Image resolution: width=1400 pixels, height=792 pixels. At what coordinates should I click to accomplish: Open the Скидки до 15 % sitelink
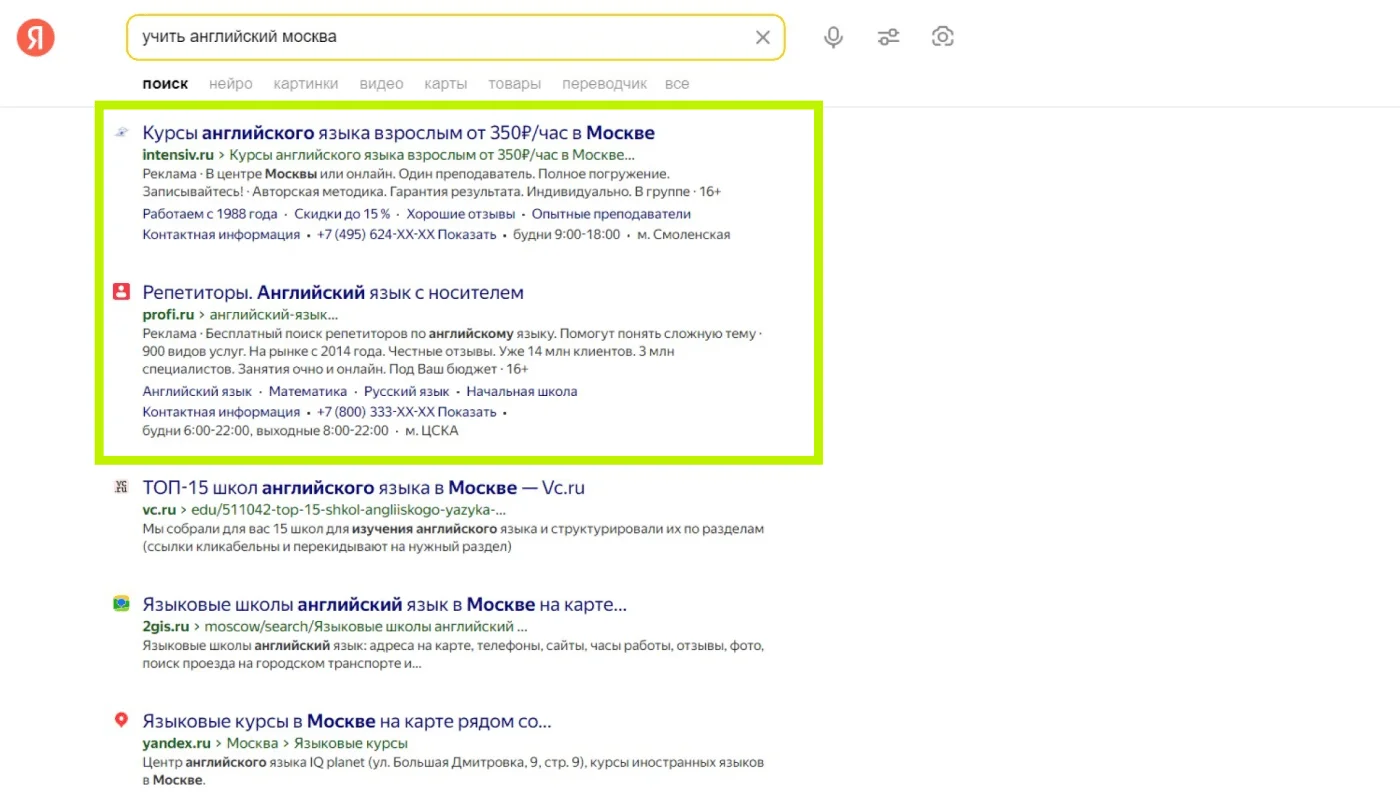tap(343, 214)
